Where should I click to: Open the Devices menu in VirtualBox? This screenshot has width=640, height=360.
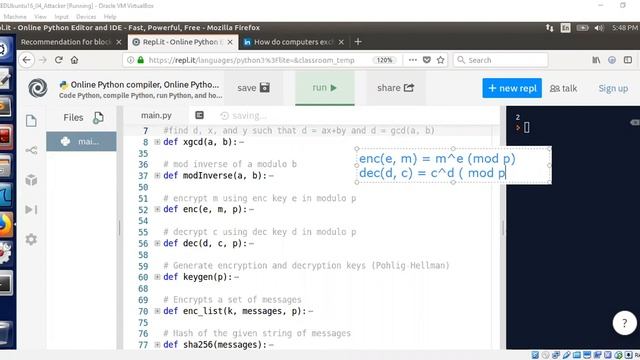[86, 17]
